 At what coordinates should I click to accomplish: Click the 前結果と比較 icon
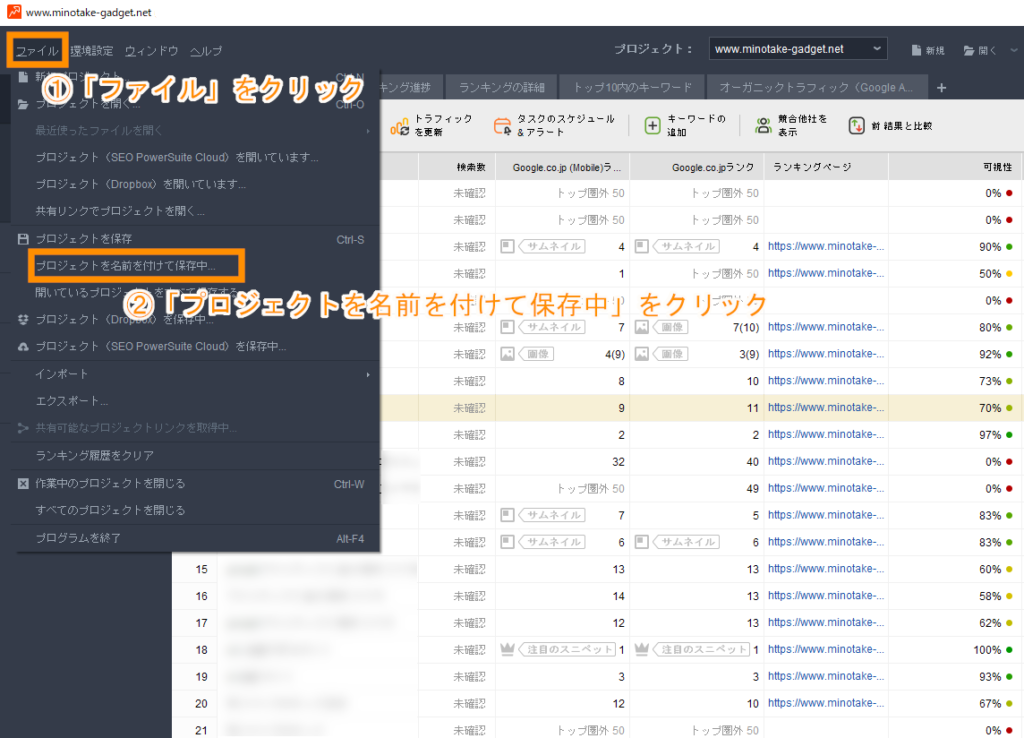(856, 125)
